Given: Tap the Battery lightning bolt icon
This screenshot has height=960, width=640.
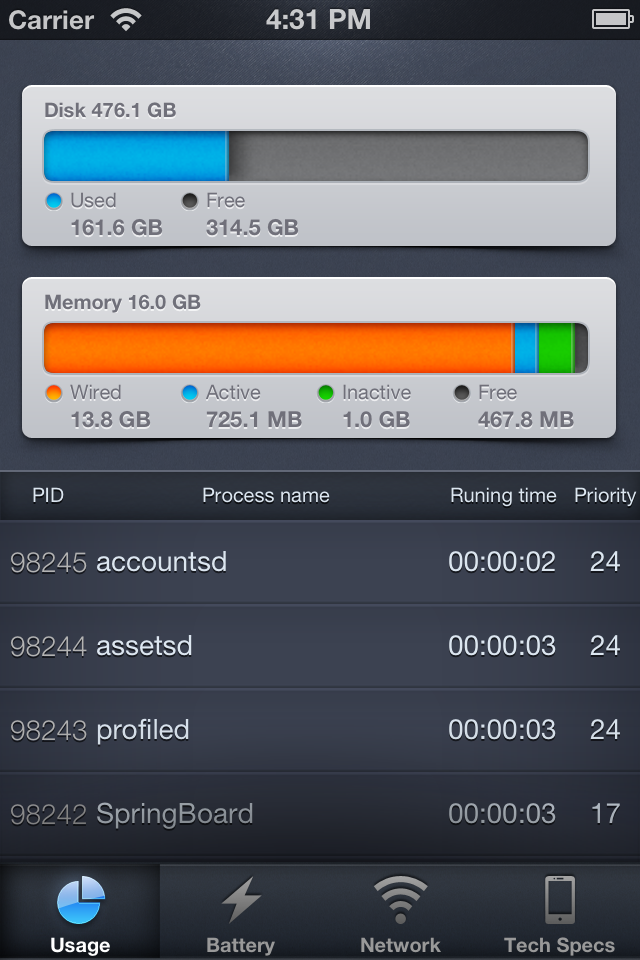Looking at the screenshot, I should click(240, 900).
